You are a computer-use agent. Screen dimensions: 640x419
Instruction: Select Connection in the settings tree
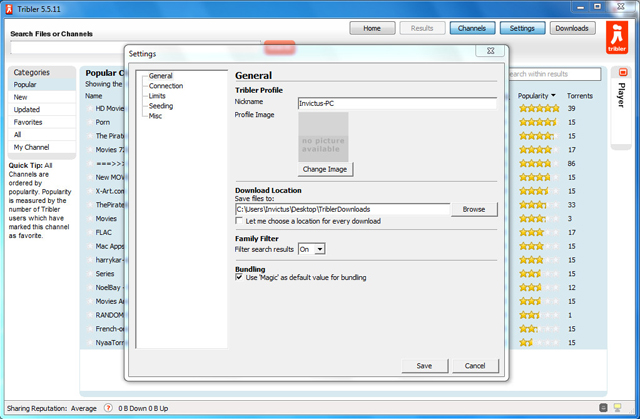pos(166,86)
